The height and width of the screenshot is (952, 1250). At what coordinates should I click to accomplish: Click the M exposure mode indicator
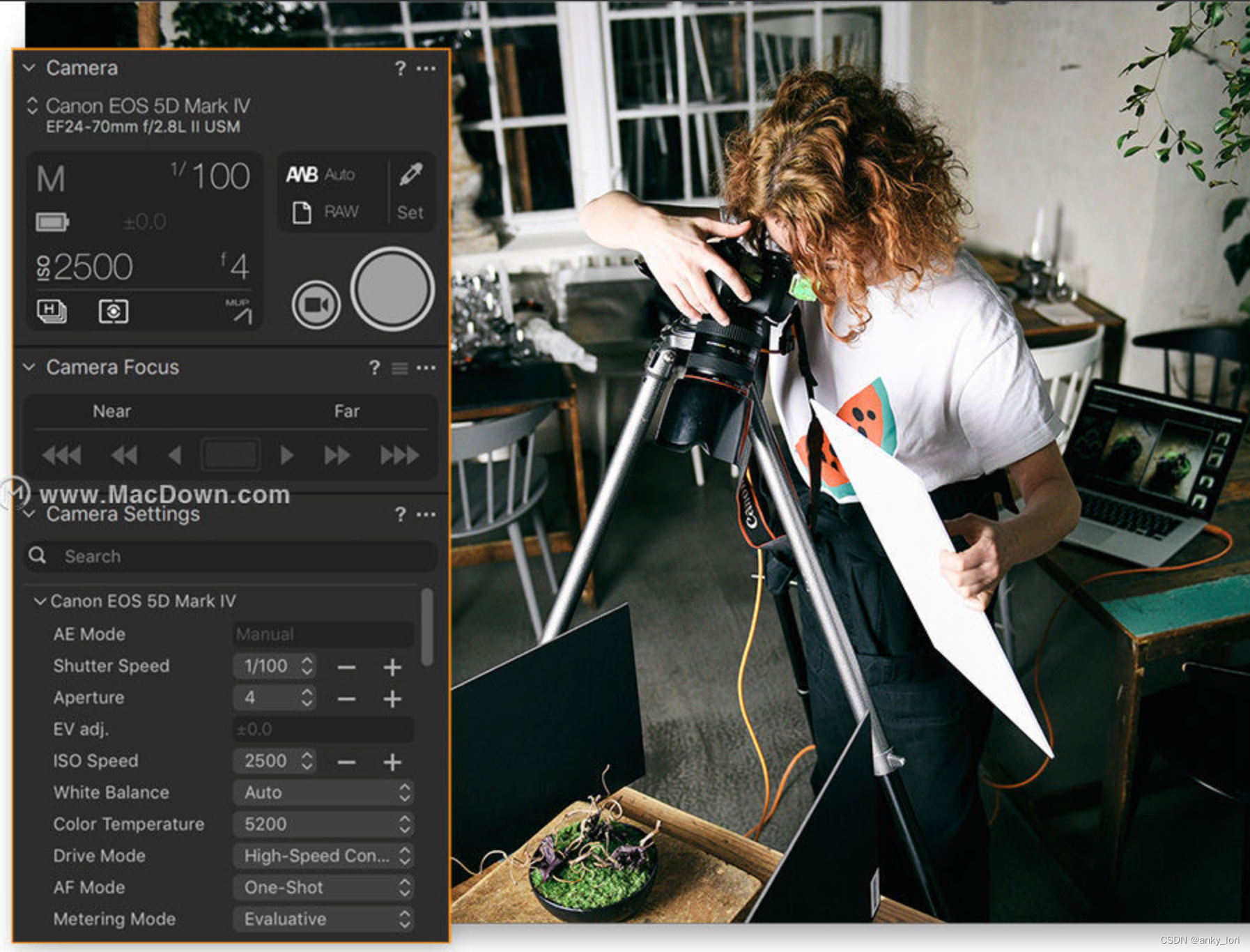[x=51, y=179]
